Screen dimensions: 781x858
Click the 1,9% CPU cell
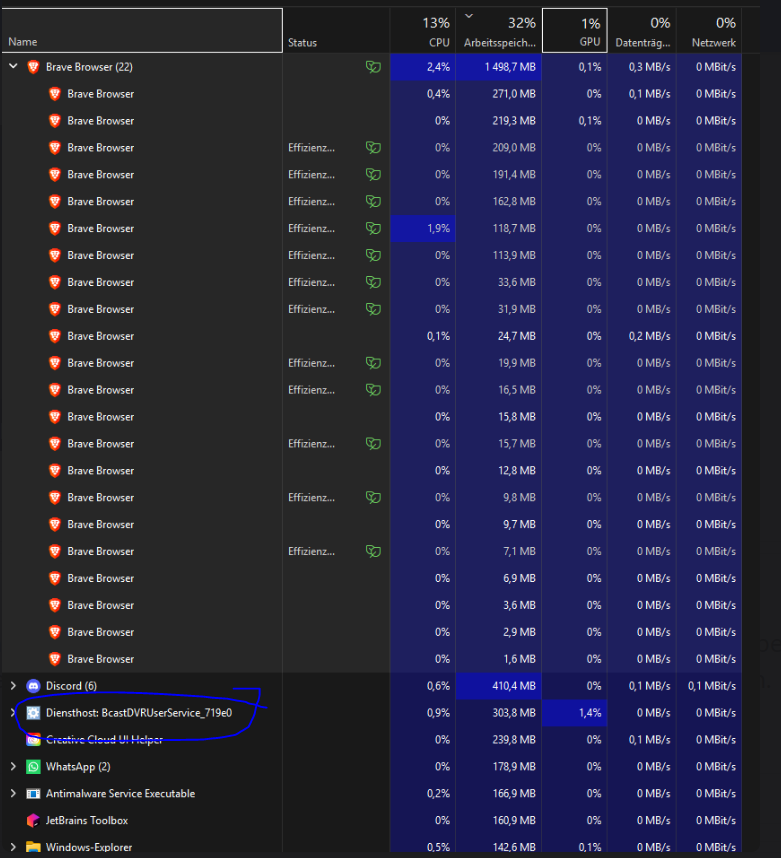tap(423, 228)
